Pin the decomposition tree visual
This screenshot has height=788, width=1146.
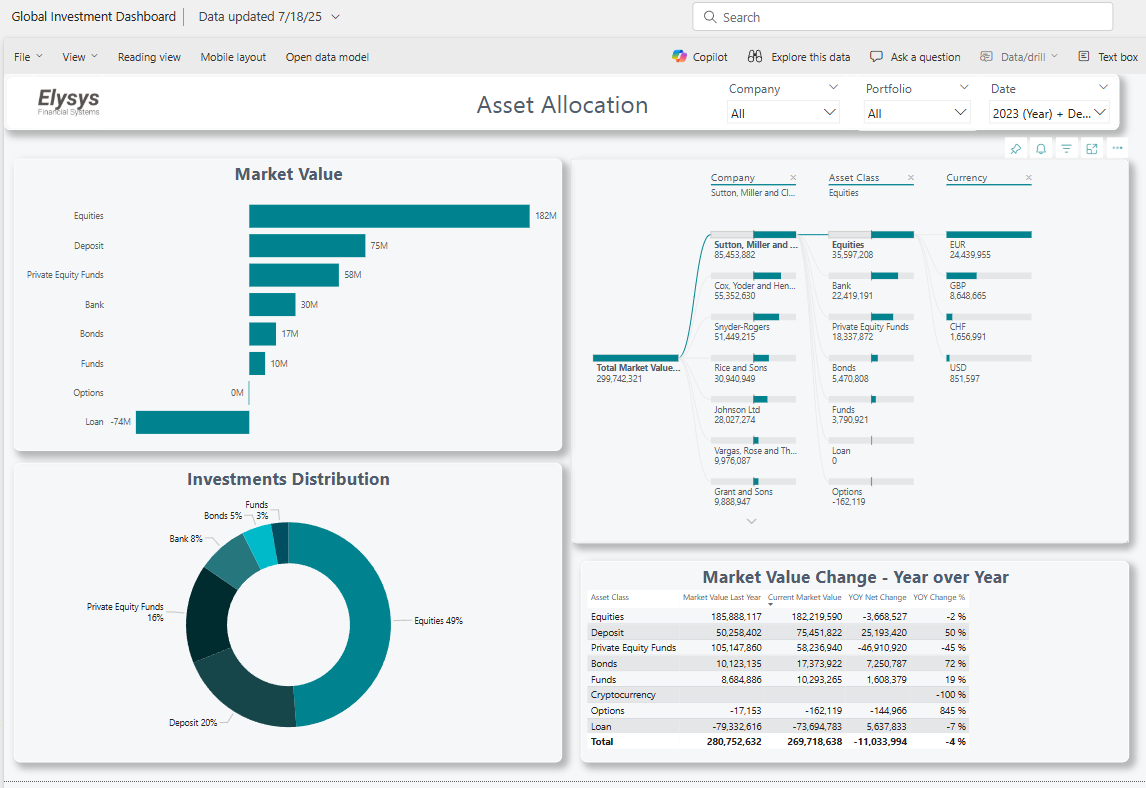1015,148
